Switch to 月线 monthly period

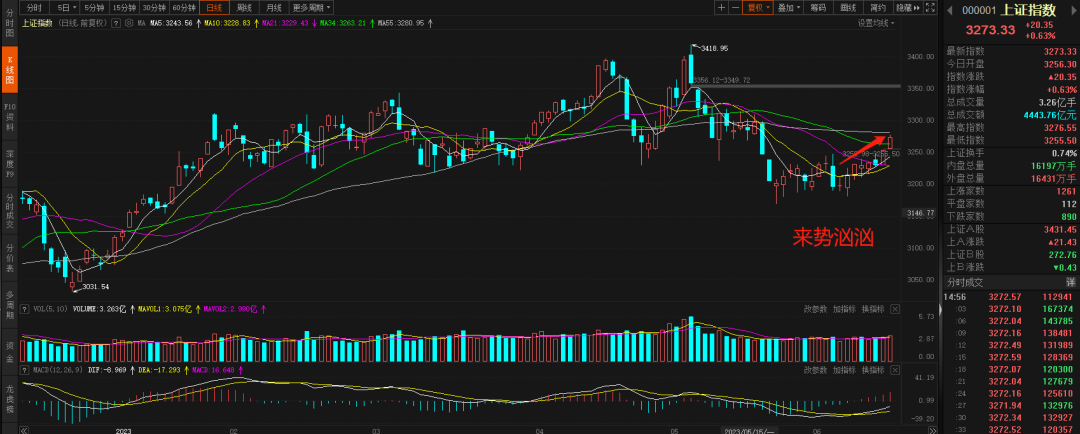[x=274, y=8]
